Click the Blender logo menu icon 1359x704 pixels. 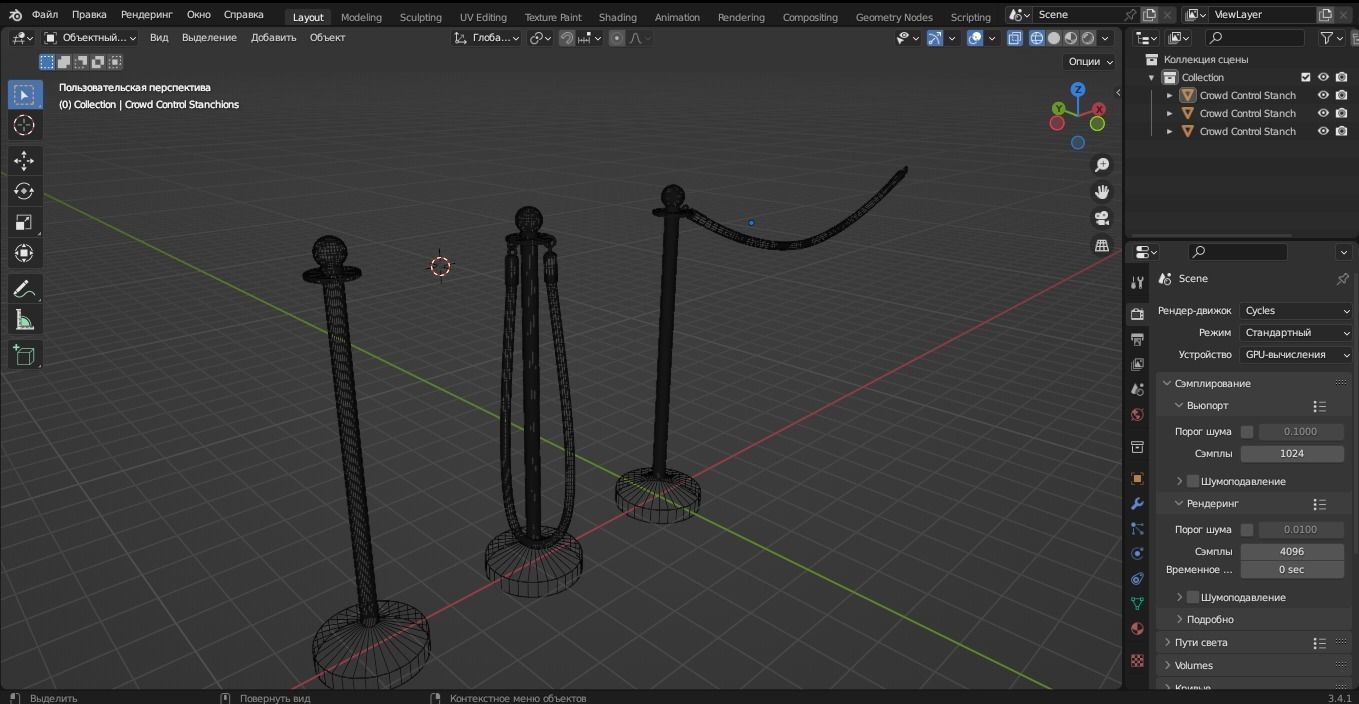tap(15, 15)
